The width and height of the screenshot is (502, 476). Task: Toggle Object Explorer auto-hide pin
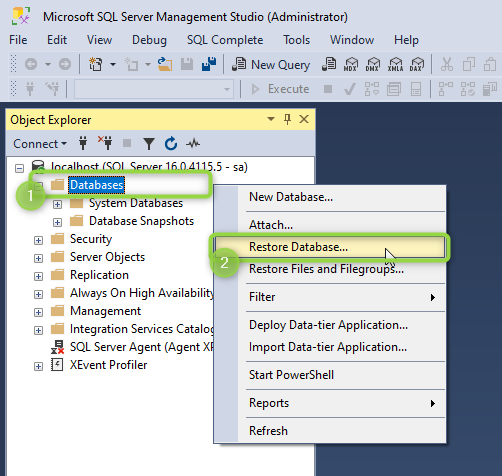click(x=287, y=119)
